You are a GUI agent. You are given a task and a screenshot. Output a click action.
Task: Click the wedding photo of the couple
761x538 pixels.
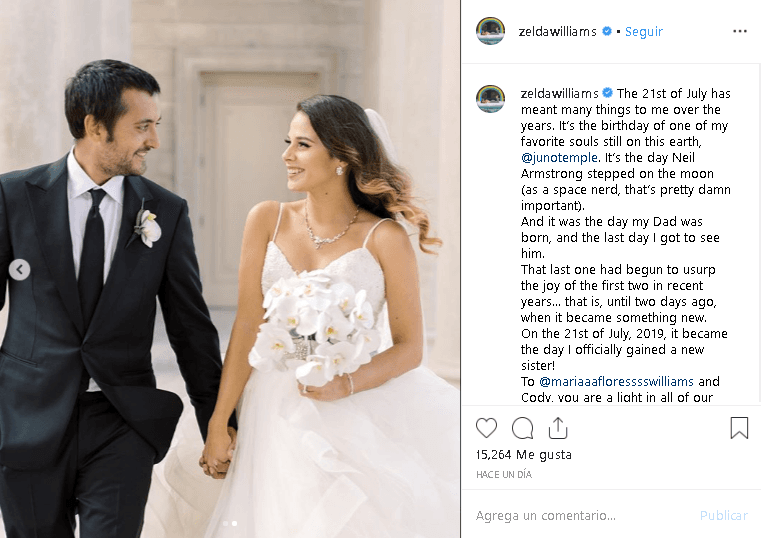click(230, 269)
